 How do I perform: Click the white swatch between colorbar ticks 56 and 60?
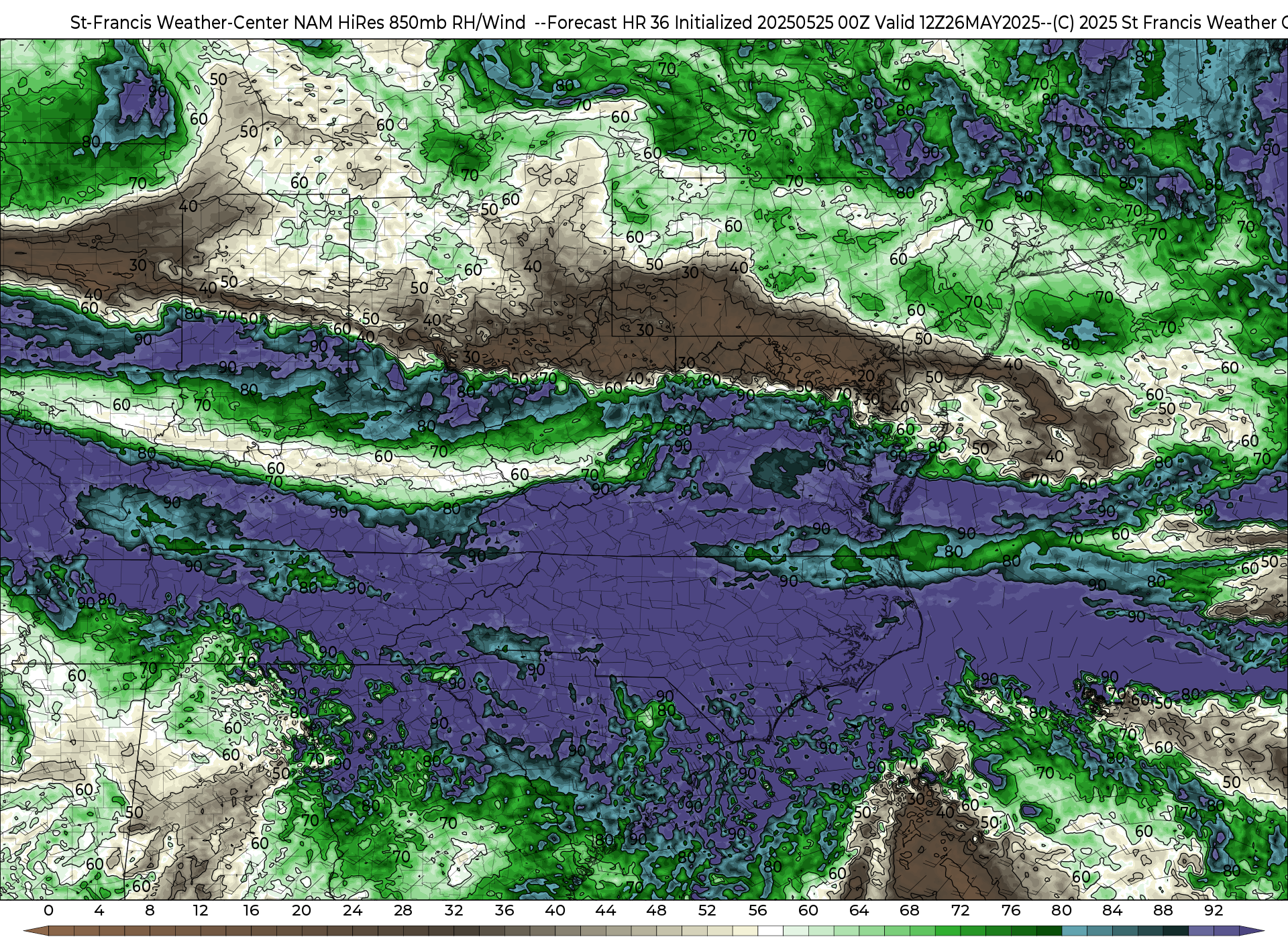tap(770, 931)
